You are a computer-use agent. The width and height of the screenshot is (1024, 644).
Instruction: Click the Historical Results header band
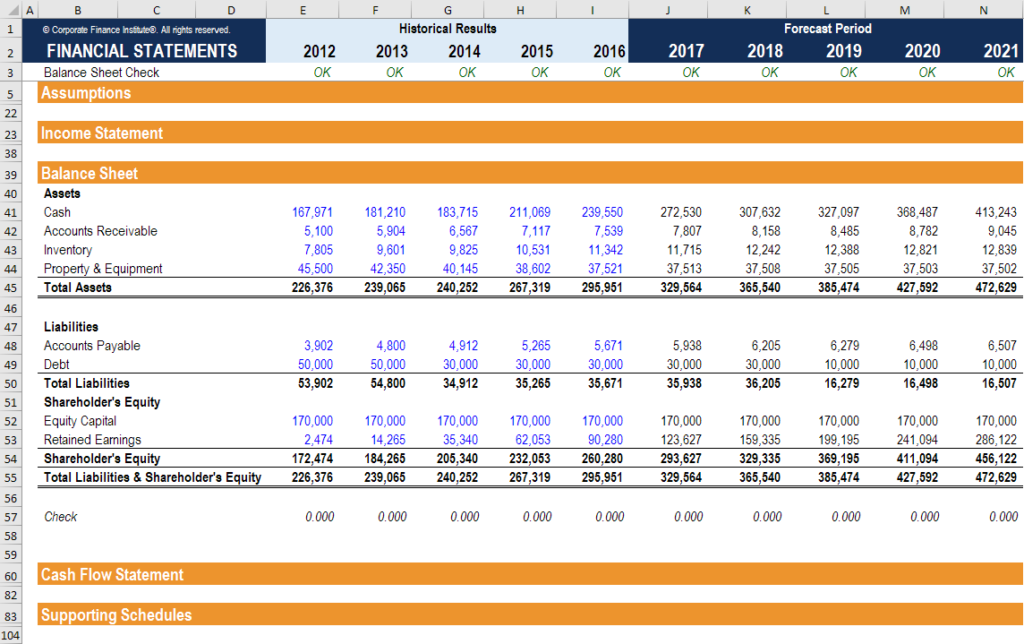pyautogui.click(x=447, y=29)
